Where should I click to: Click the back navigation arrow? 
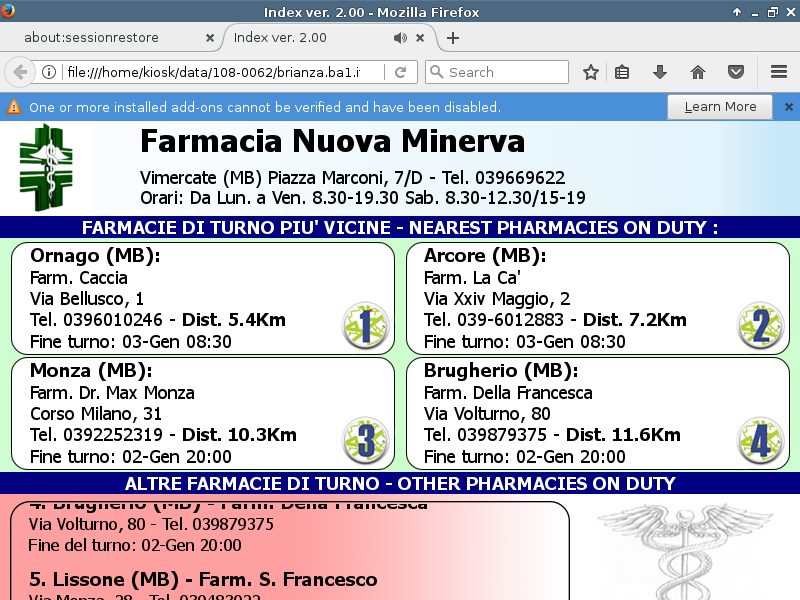click(20, 72)
